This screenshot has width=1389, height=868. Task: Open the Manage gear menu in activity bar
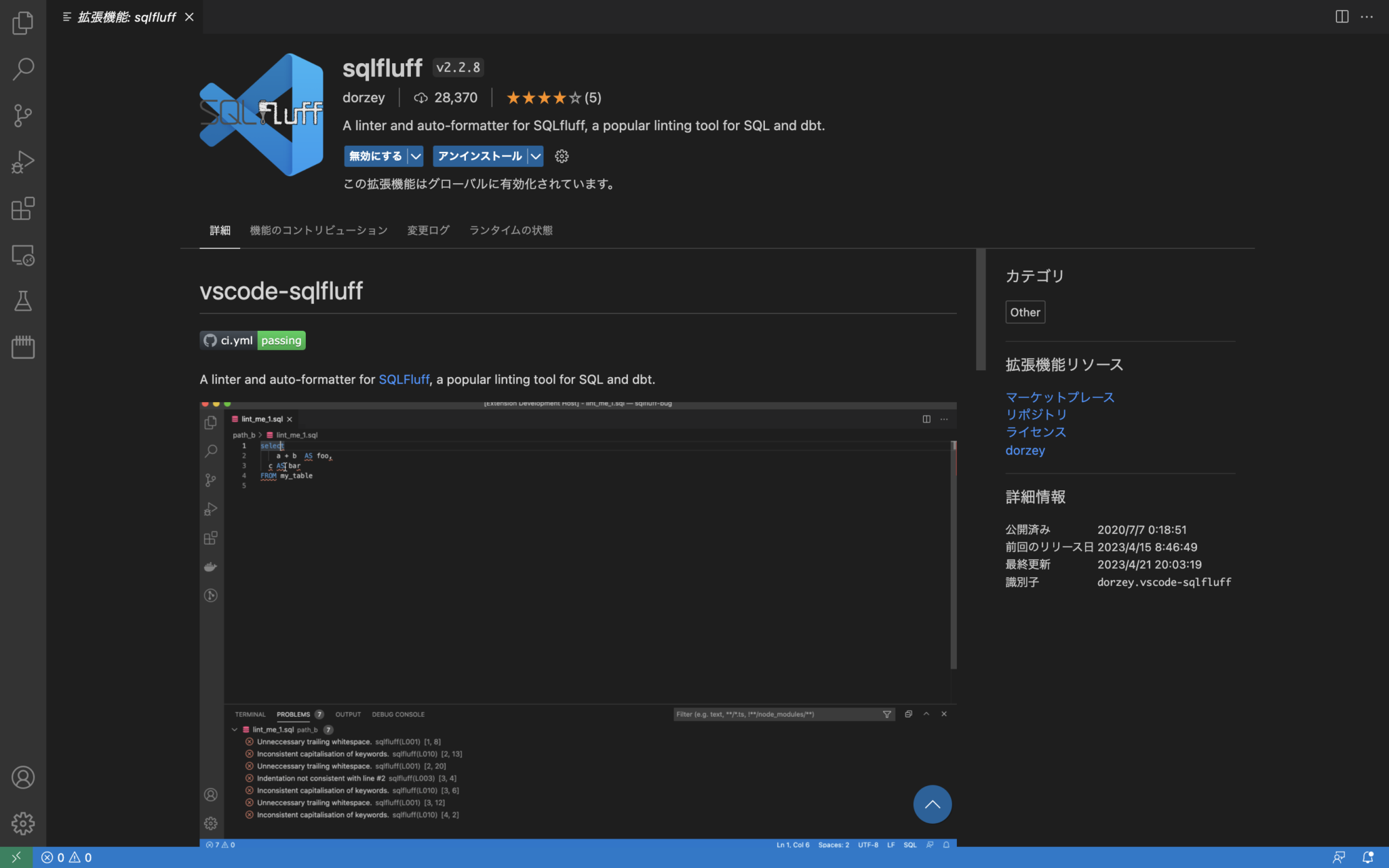click(x=22, y=823)
